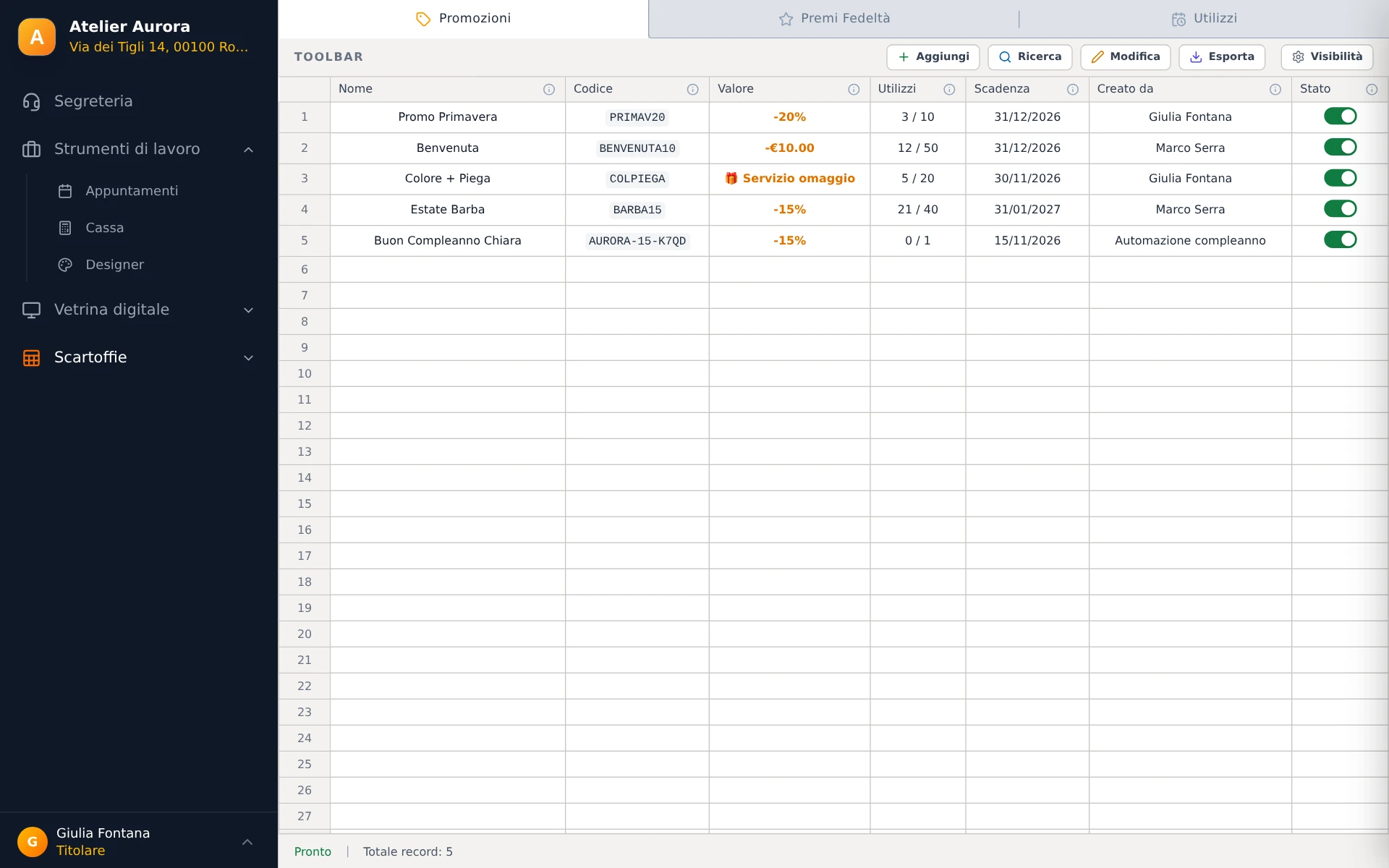Click the Aggiungi button
The width and height of the screenshot is (1389, 868).
[933, 57]
